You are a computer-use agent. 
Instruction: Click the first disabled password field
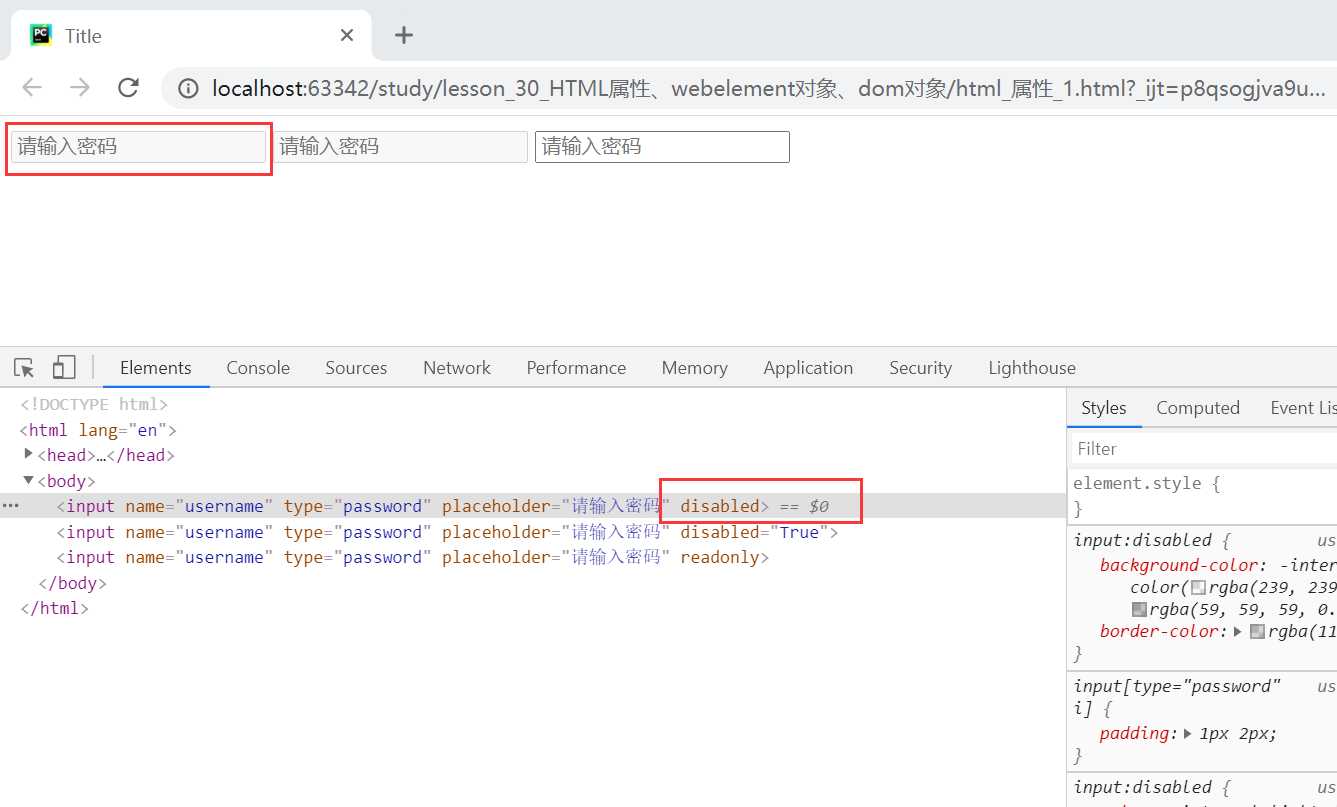point(139,147)
